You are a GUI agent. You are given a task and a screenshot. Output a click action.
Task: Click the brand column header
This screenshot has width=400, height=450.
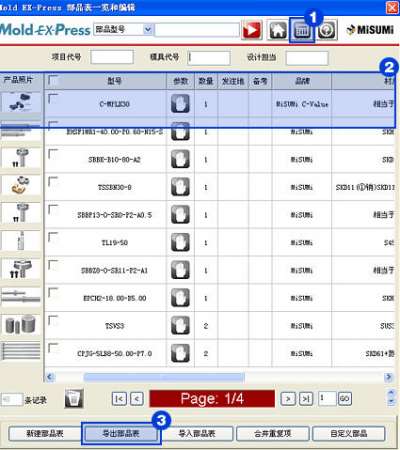(x=302, y=81)
